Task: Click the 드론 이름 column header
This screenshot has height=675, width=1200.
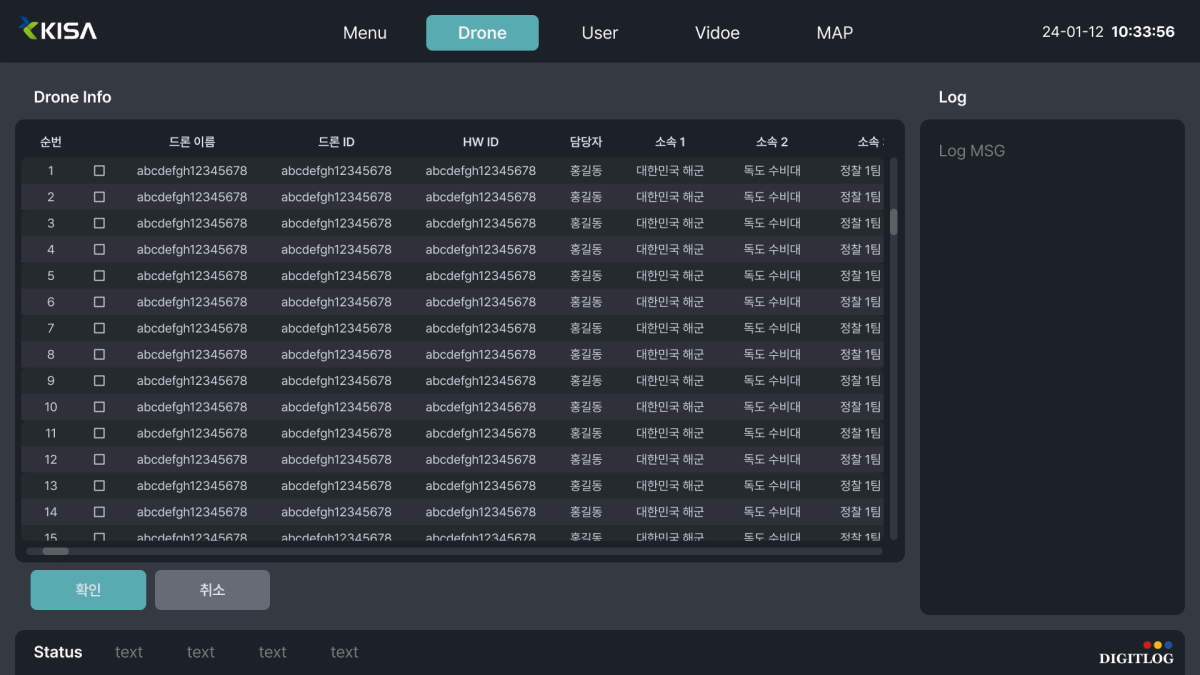Action: click(192, 142)
